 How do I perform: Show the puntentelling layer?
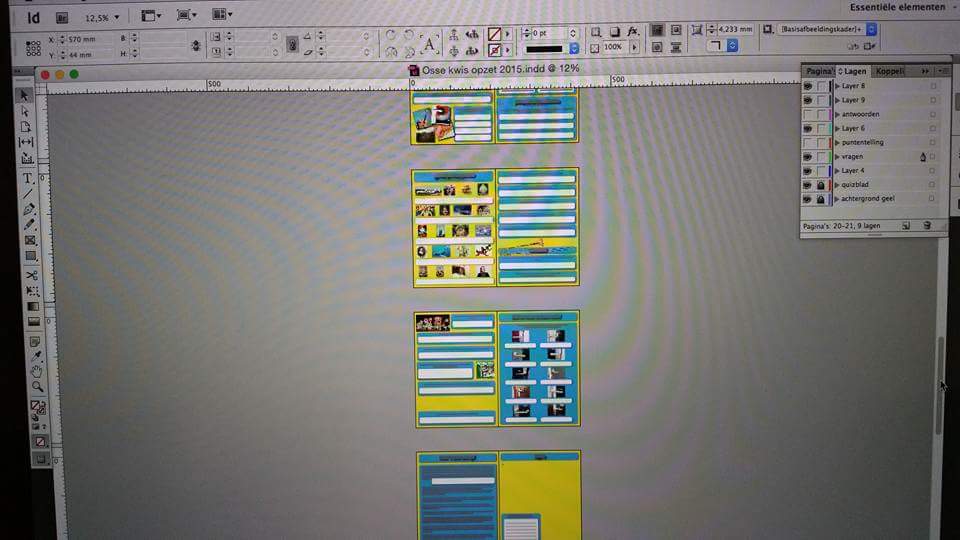point(808,143)
